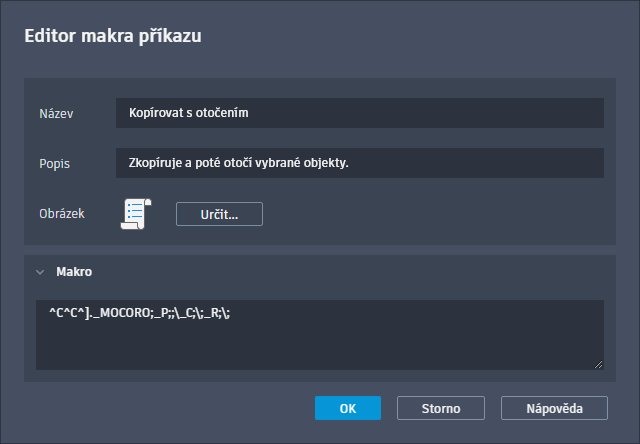This screenshot has height=444, width=640.
Task: Click the text Kopírovat s otočením
Action: [188, 113]
